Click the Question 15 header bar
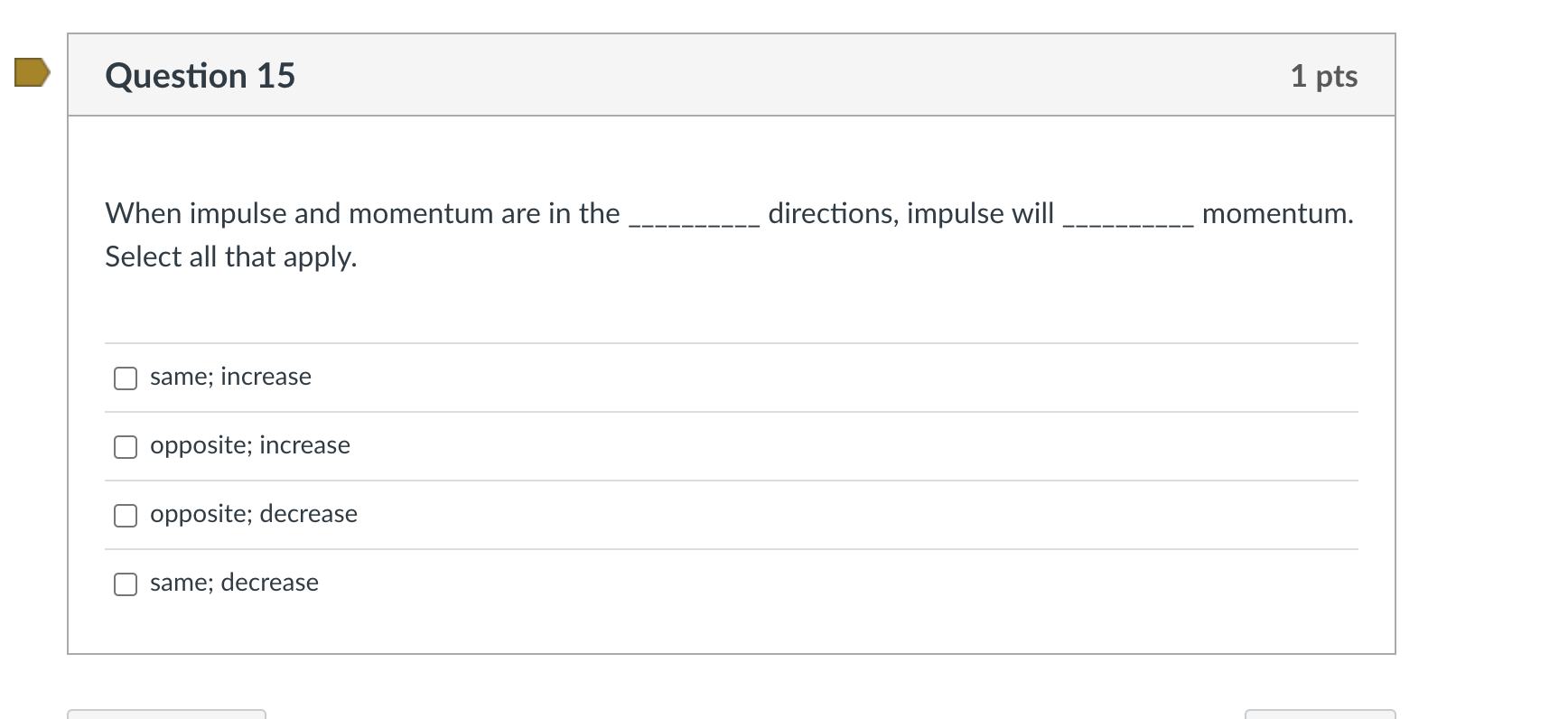Screen dimensions: 1568x719 (x=732, y=75)
